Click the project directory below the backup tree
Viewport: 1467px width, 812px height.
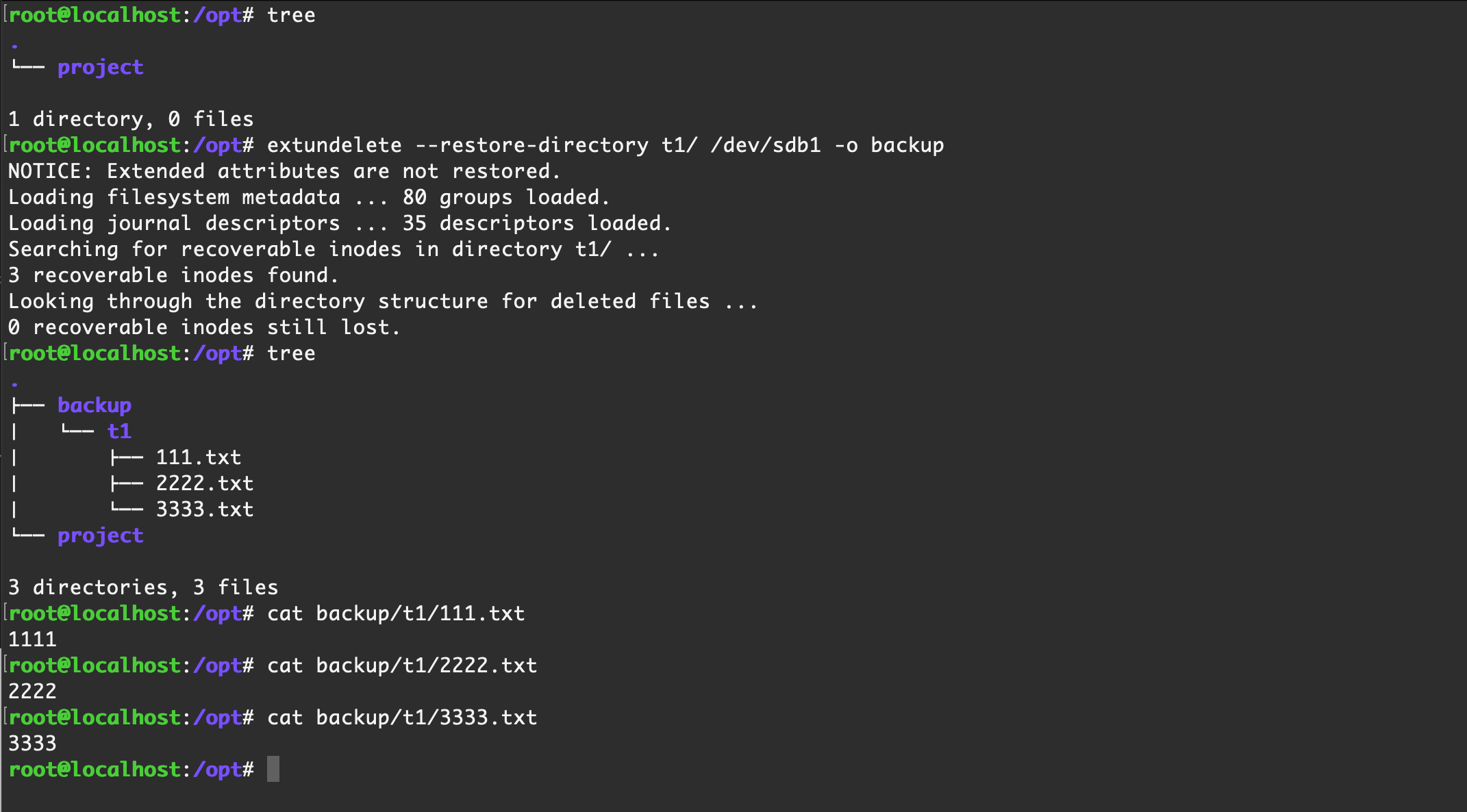(x=101, y=535)
